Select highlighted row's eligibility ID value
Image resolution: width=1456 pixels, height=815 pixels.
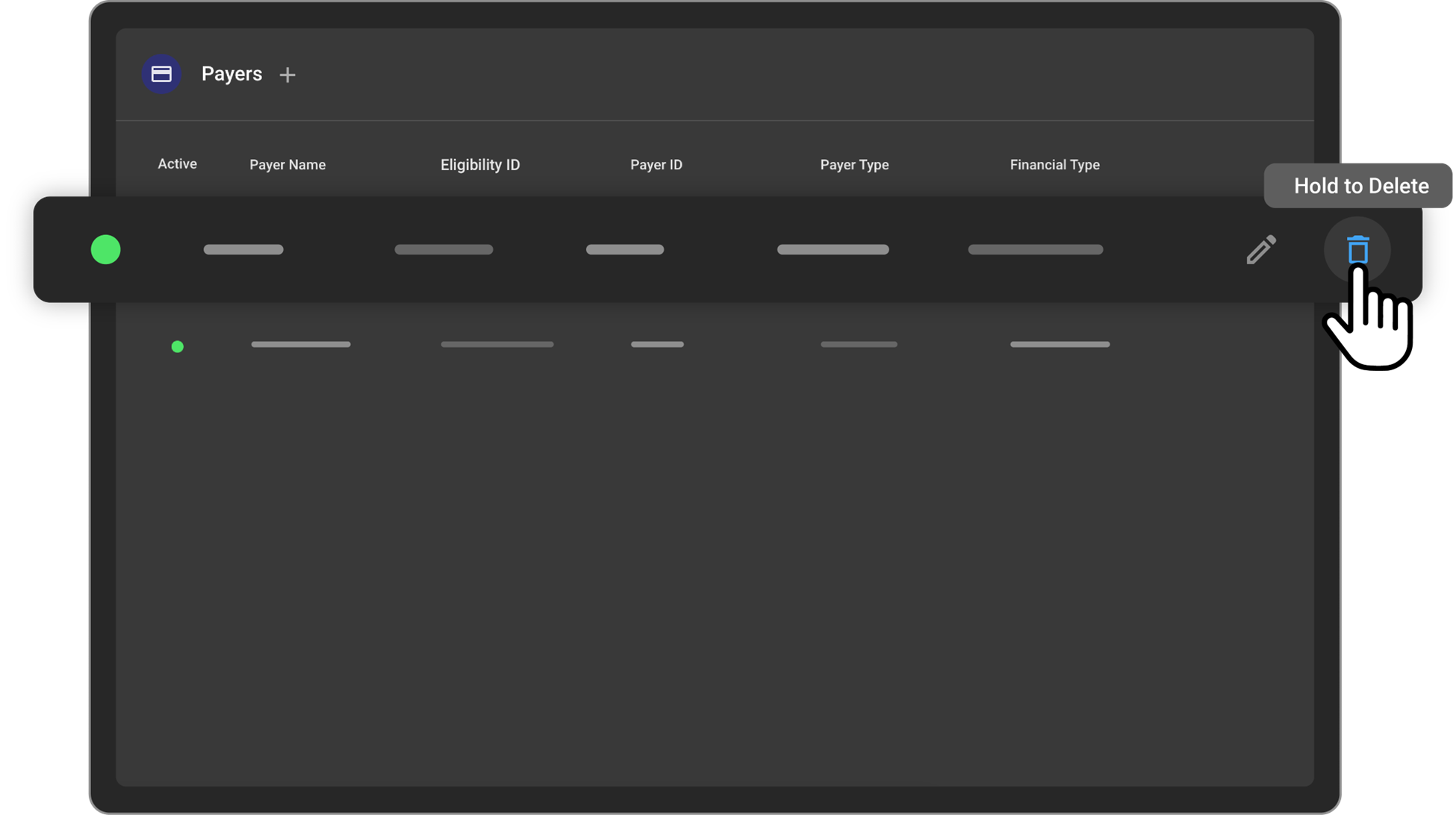pos(444,249)
